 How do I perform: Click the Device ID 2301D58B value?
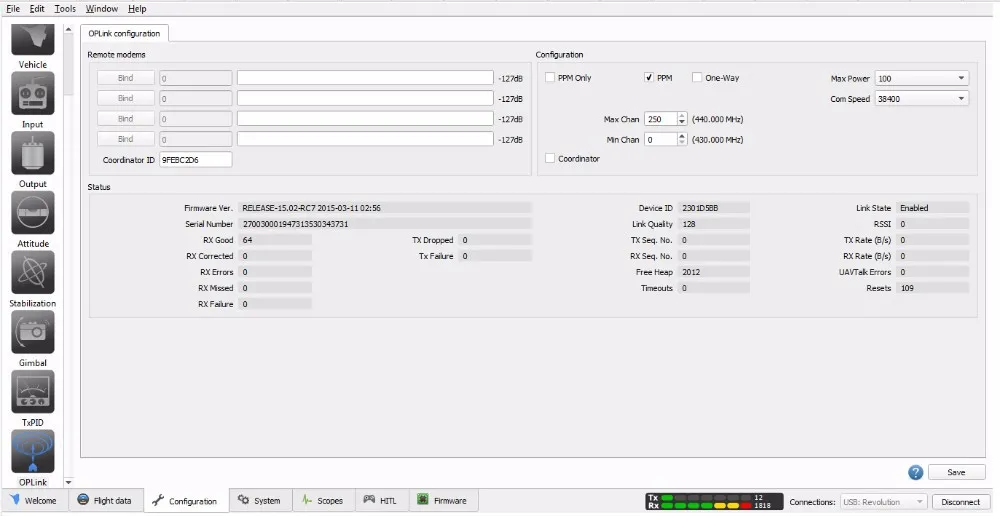[714, 208]
